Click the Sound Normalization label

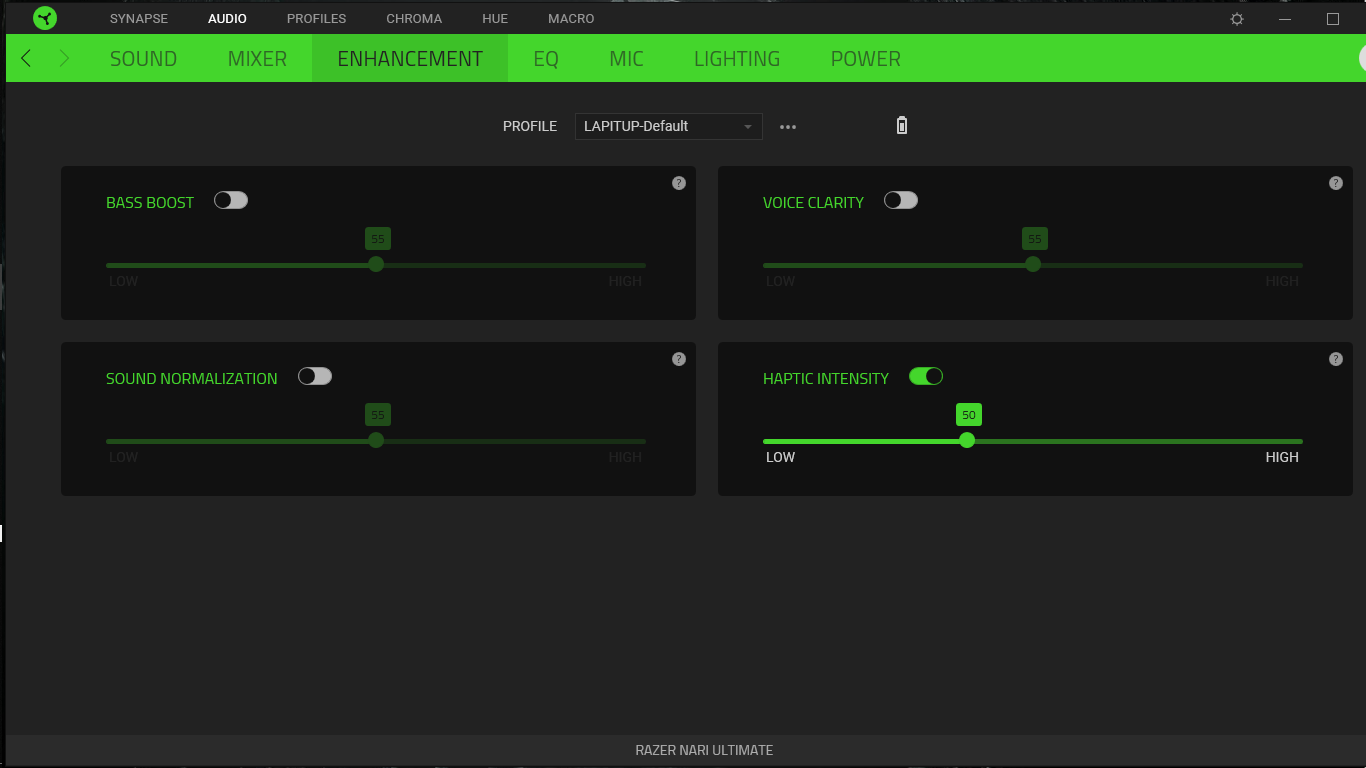coord(192,378)
